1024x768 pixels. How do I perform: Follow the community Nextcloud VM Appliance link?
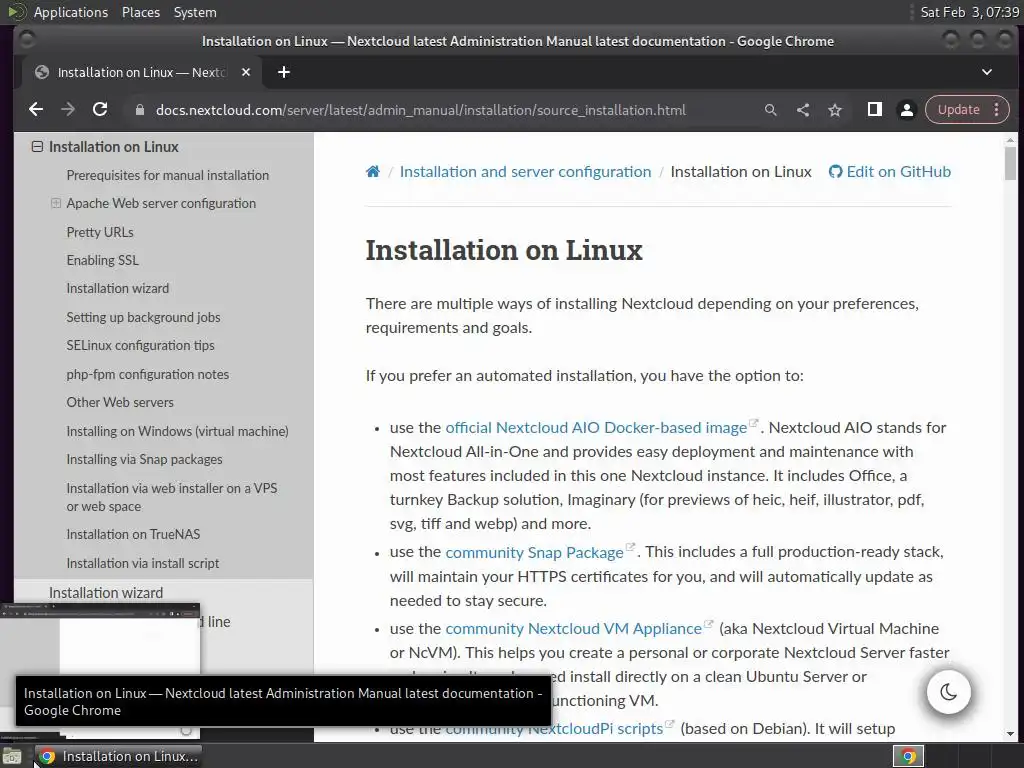573,629
